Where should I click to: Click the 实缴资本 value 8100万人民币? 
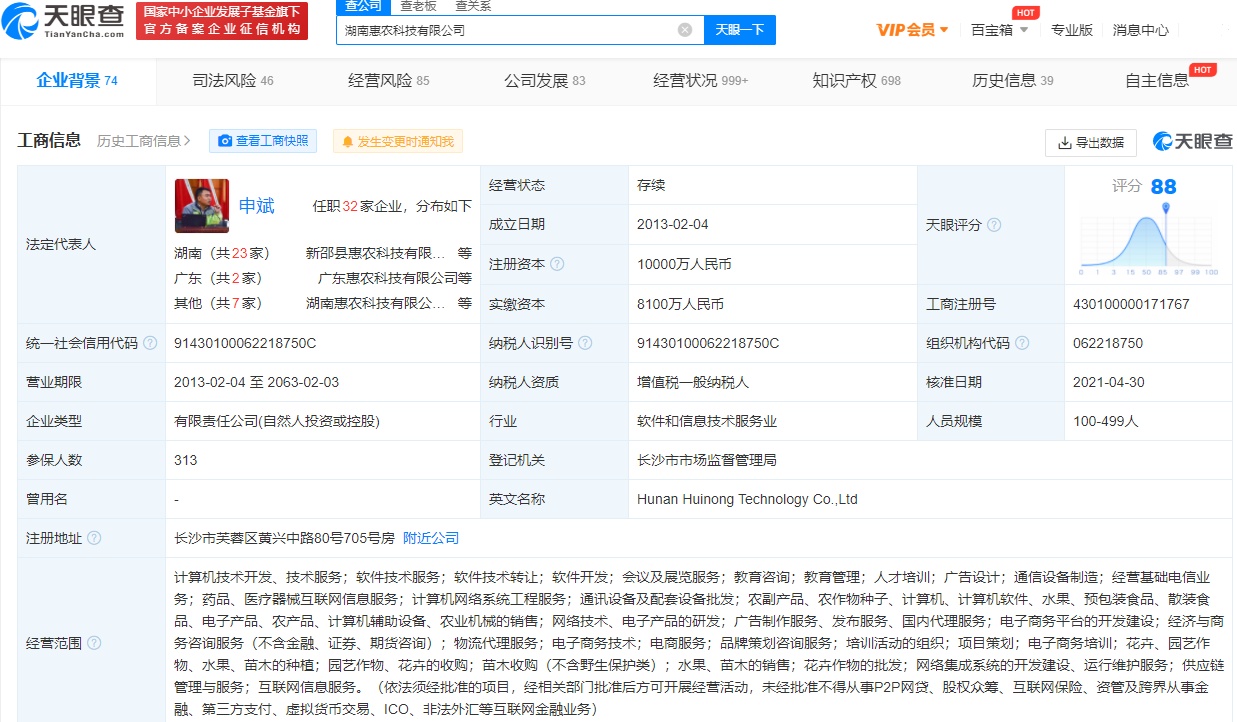[680, 304]
